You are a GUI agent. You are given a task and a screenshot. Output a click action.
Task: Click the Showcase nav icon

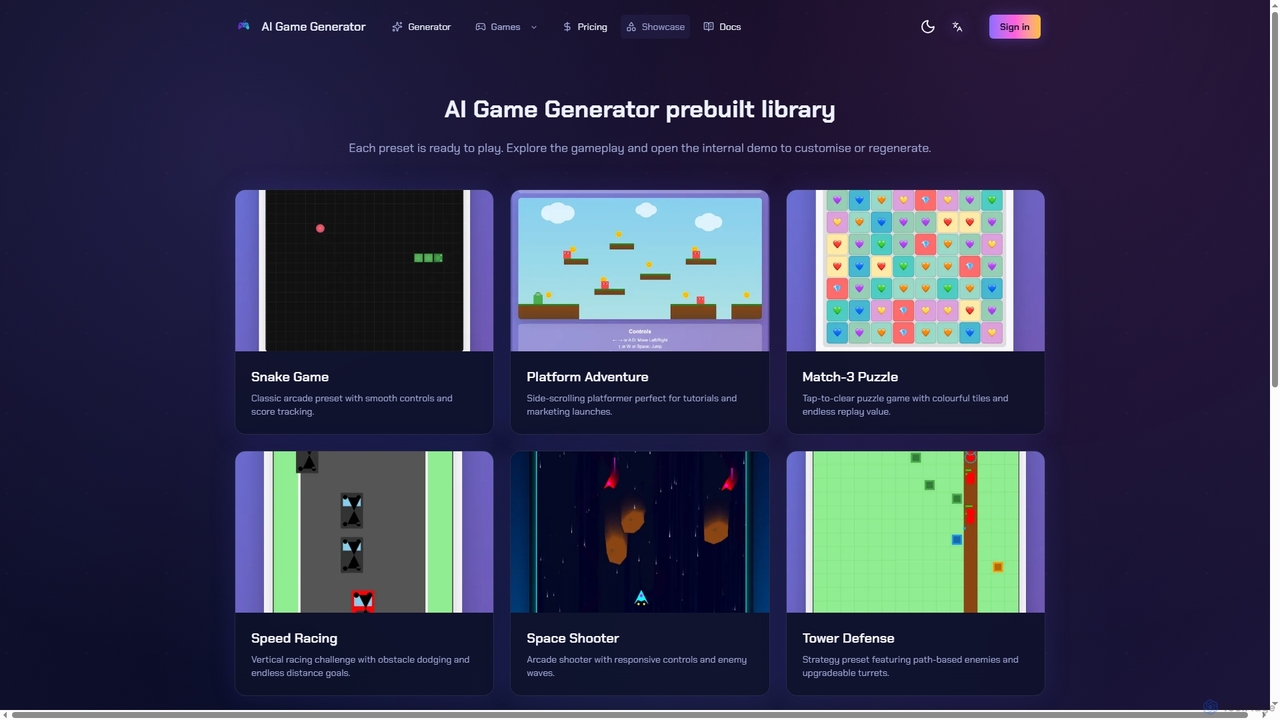click(631, 27)
